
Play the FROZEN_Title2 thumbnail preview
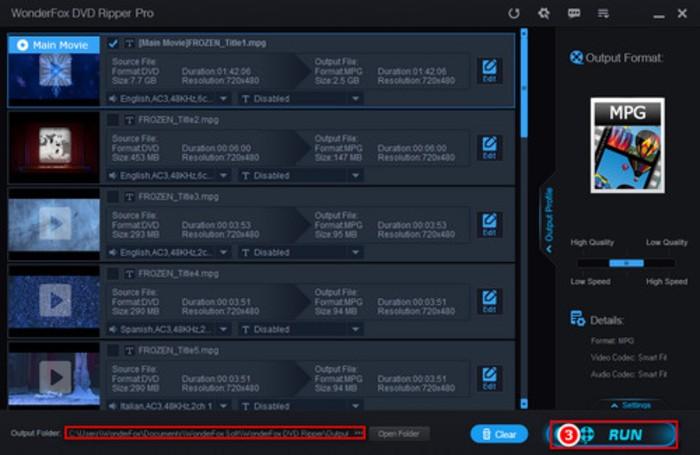(x=55, y=146)
